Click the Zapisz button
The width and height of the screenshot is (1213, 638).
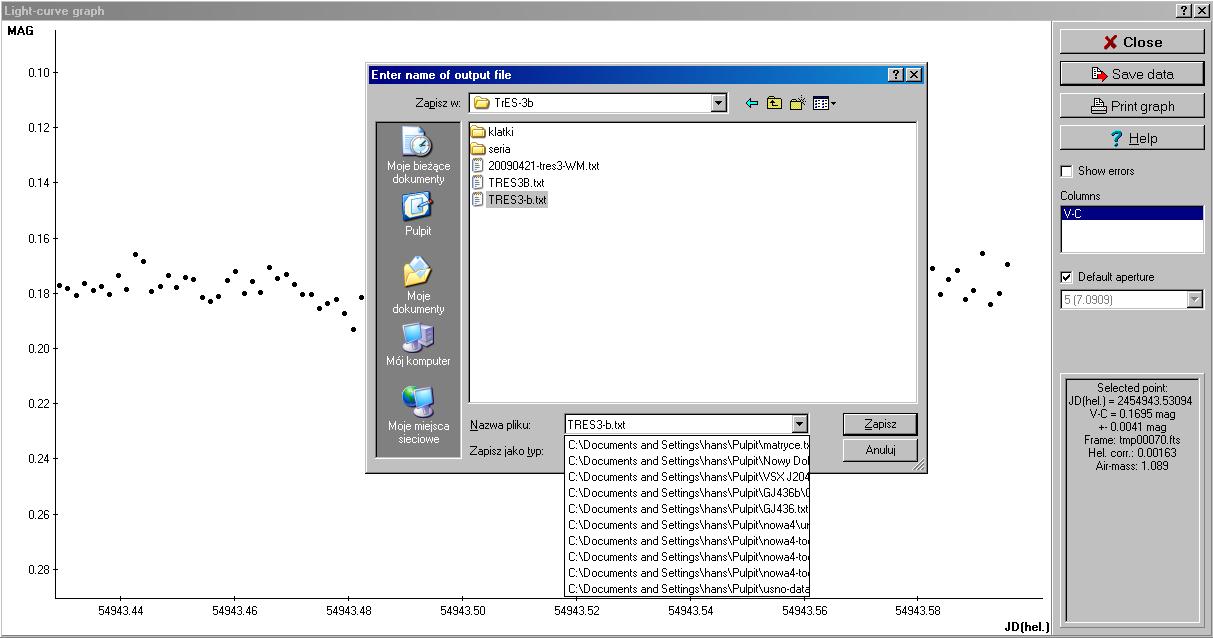(x=880, y=424)
